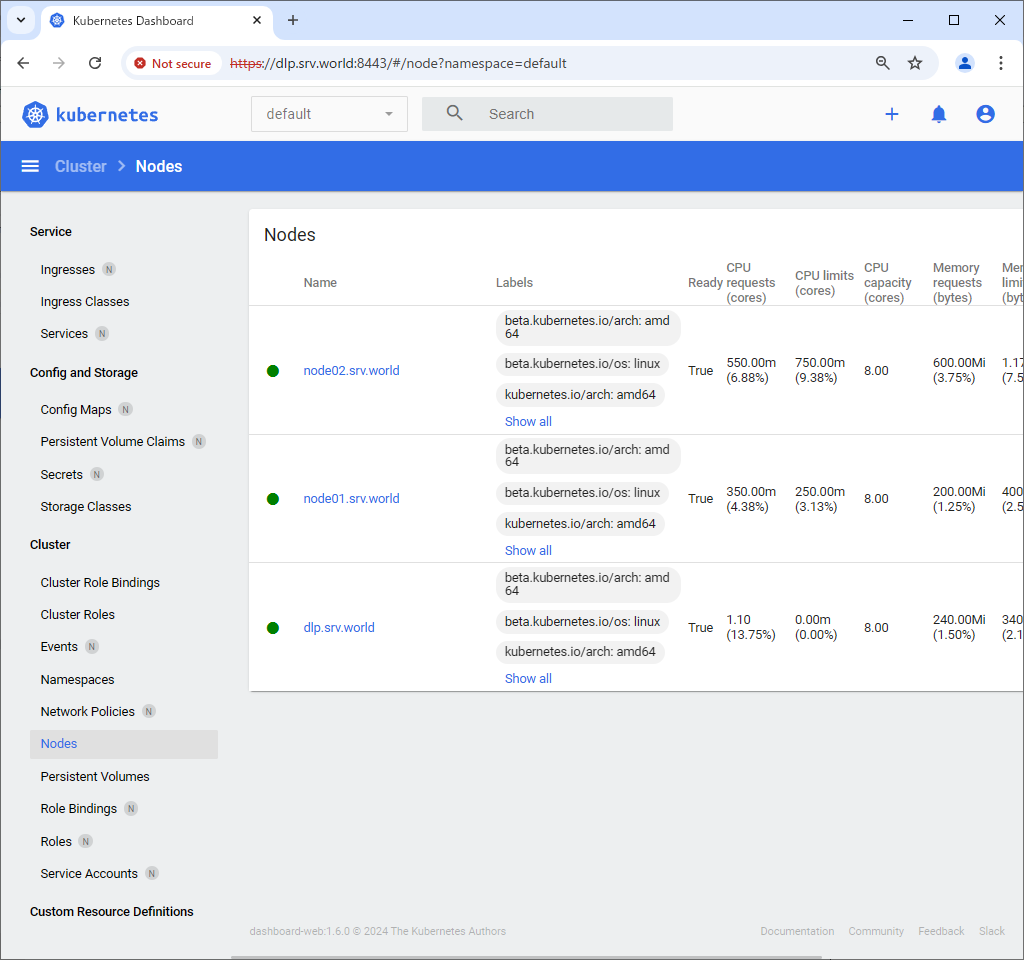Open node02.srv.world node details
Viewport: 1024px width, 960px height.
(351, 371)
